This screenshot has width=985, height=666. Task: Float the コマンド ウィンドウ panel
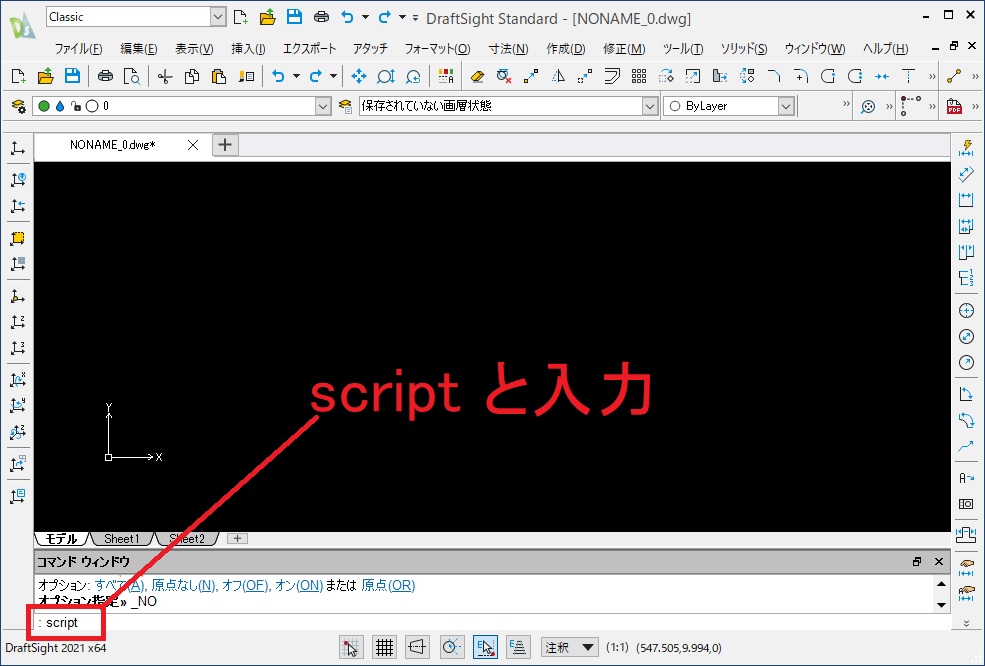tap(917, 561)
